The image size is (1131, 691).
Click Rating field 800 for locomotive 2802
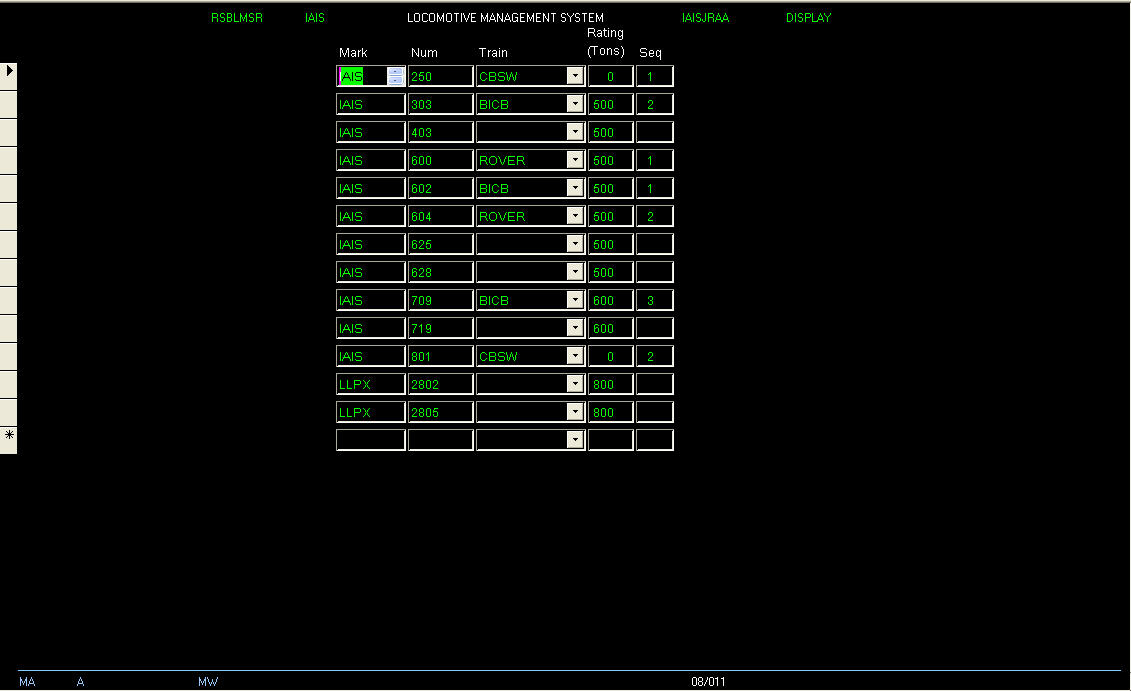(x=610, y=384)
